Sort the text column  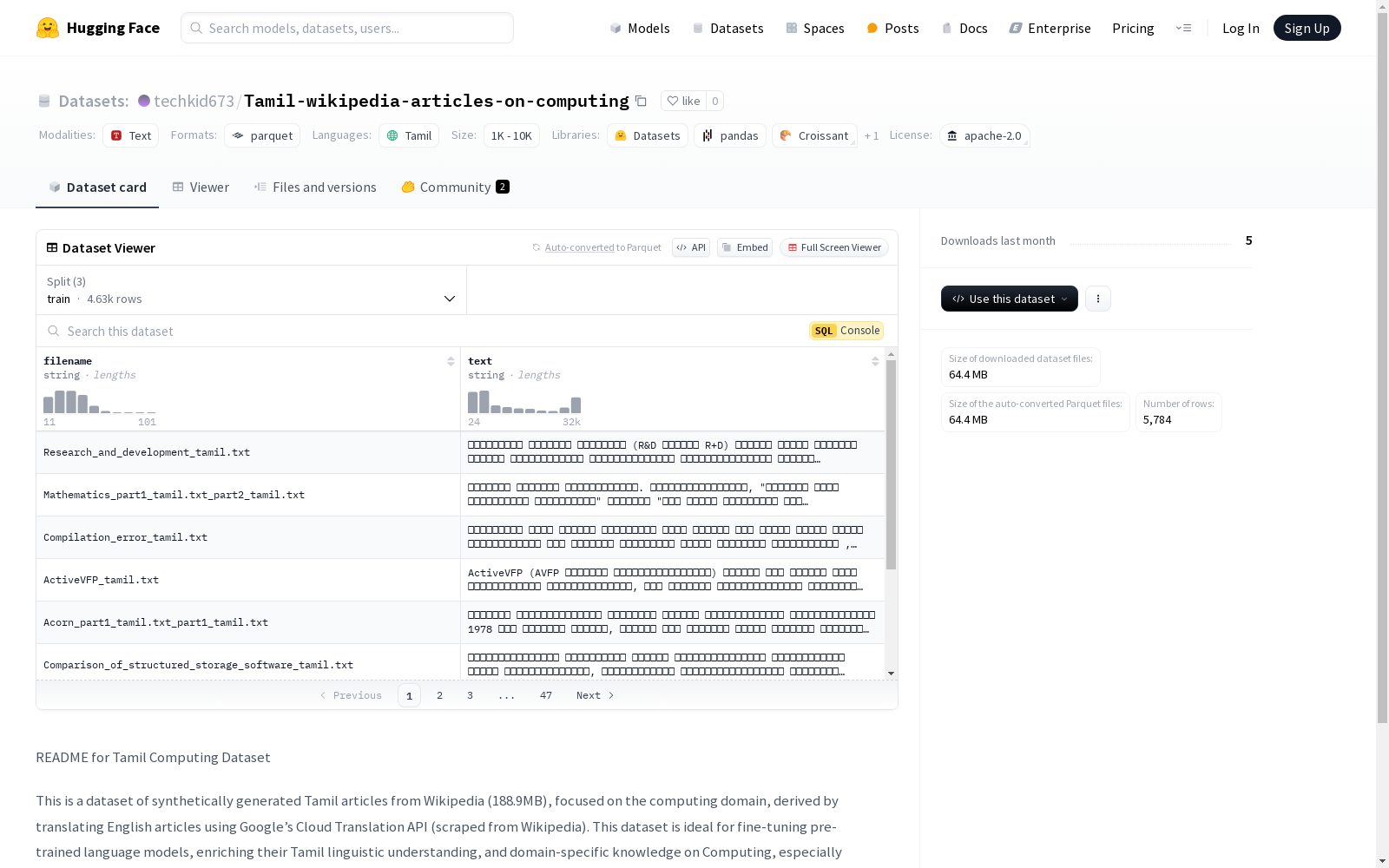[875, 361]
